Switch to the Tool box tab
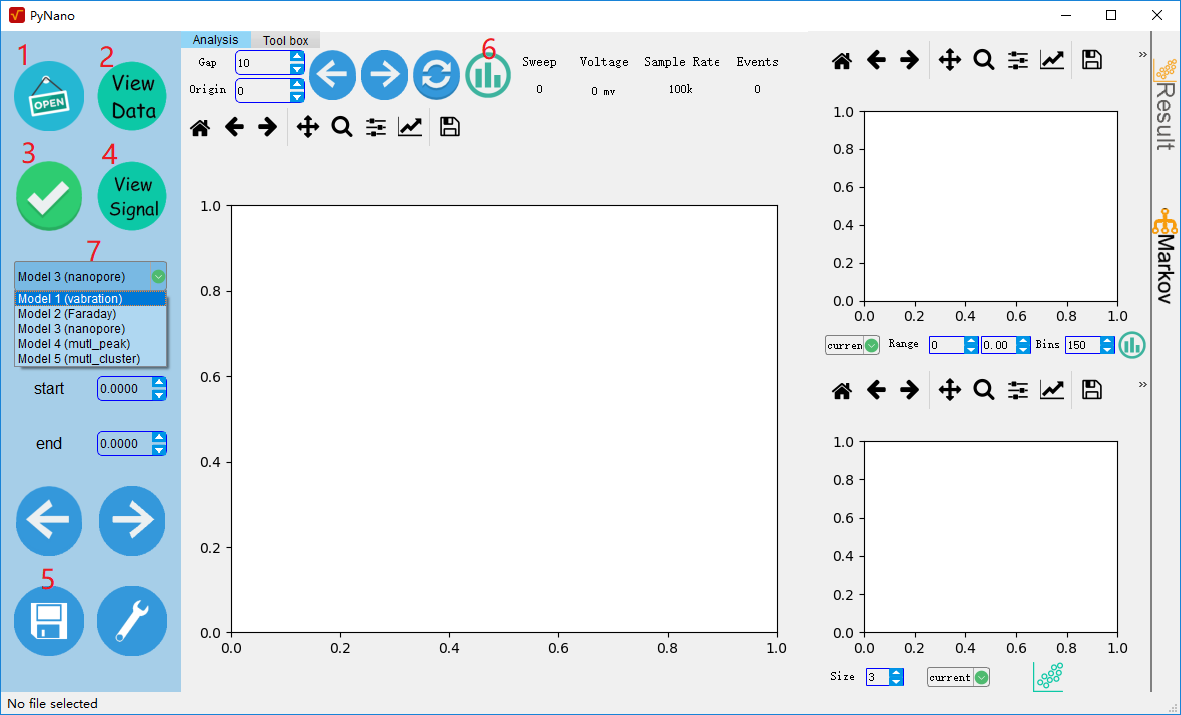1181x715 pixels. tap(285, 41)
